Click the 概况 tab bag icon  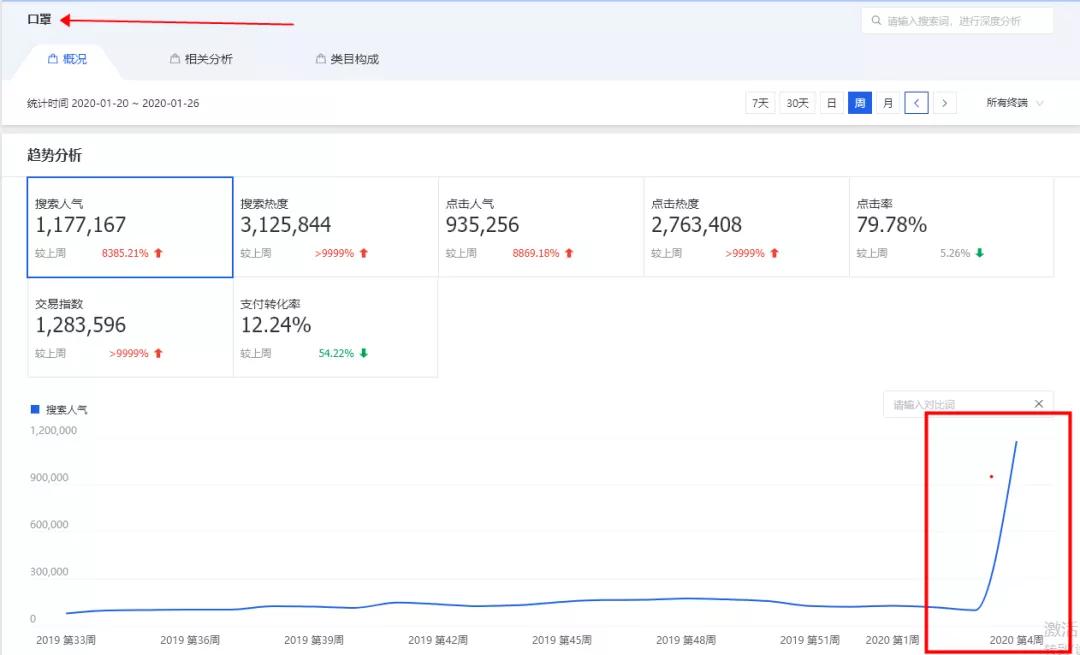point(53,59)
